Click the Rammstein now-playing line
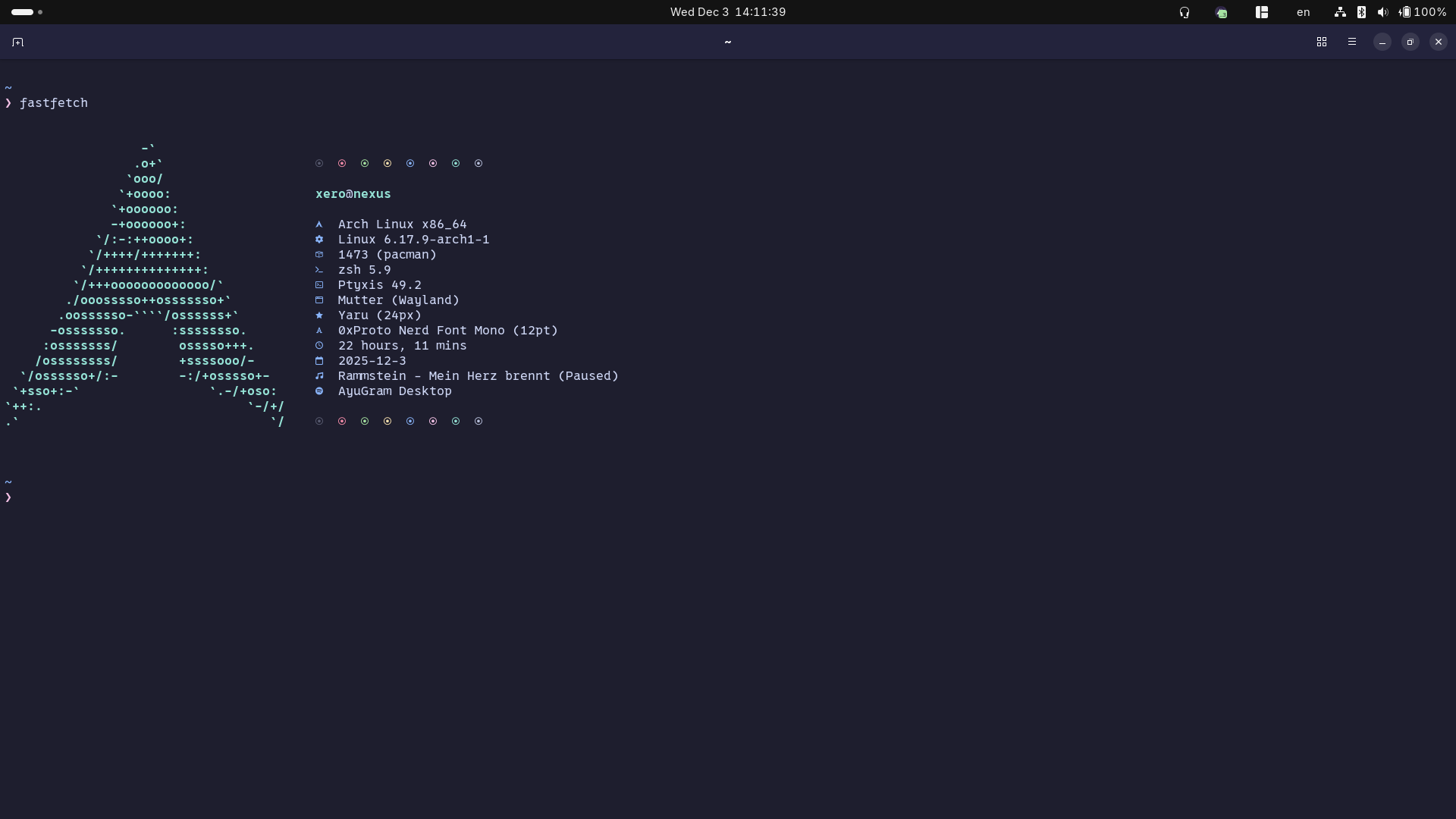 [x=466, y=376]
